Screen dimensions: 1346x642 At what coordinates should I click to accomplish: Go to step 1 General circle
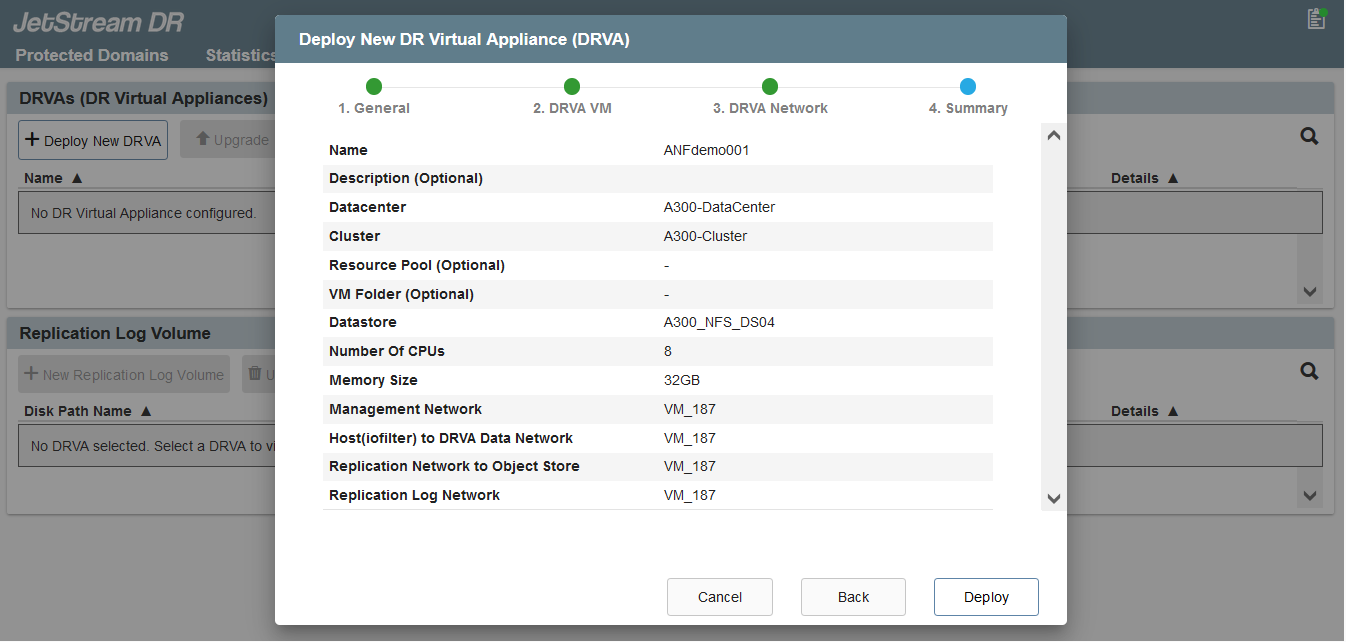374,87
